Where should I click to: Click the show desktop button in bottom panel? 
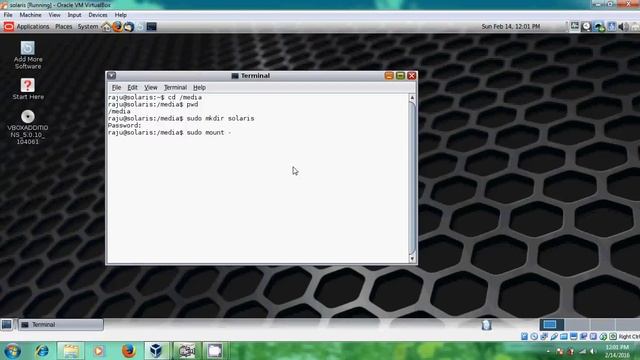click(7, 324)
